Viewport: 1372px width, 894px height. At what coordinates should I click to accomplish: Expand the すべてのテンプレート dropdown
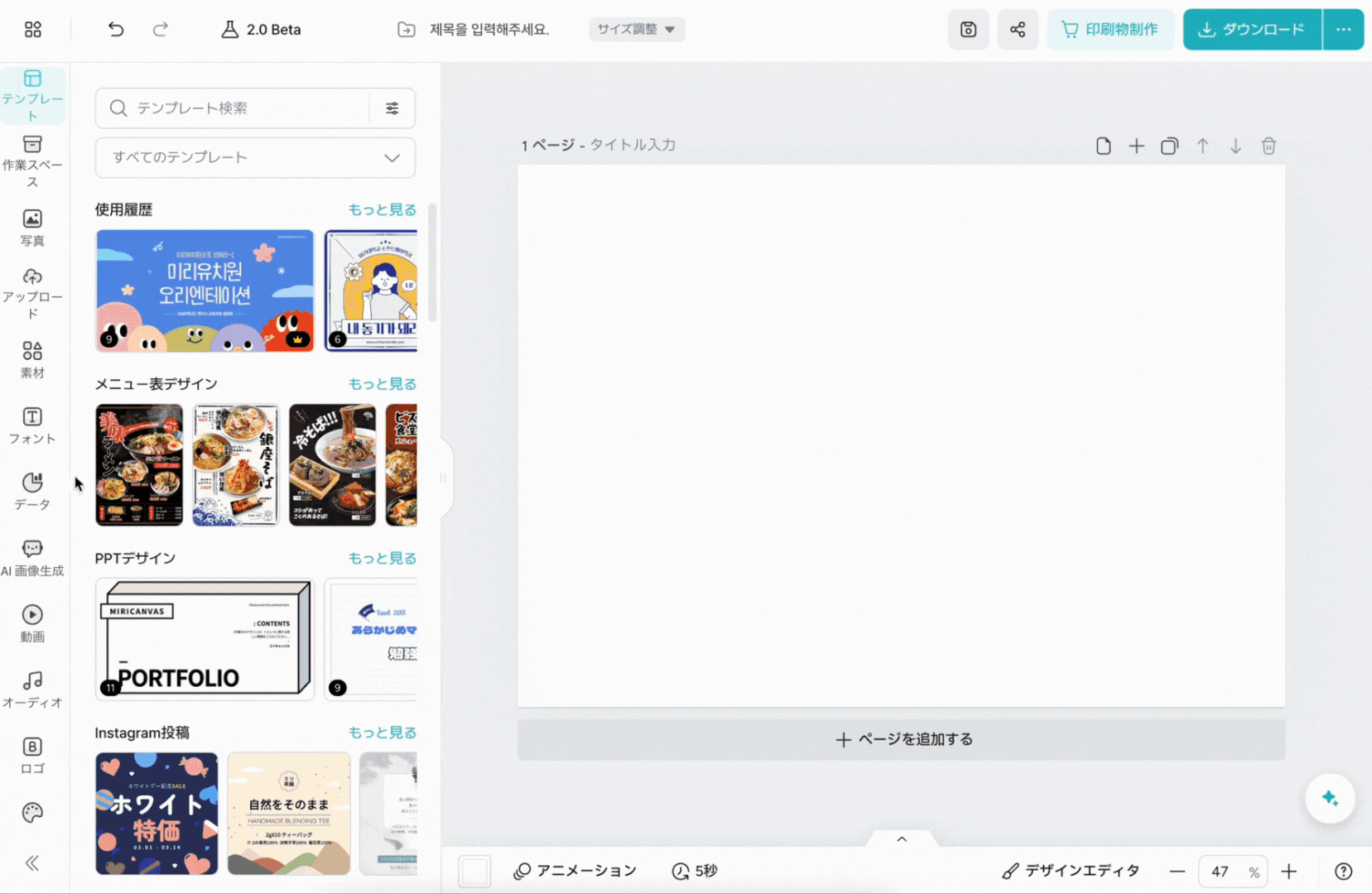[x=254, y=157]
